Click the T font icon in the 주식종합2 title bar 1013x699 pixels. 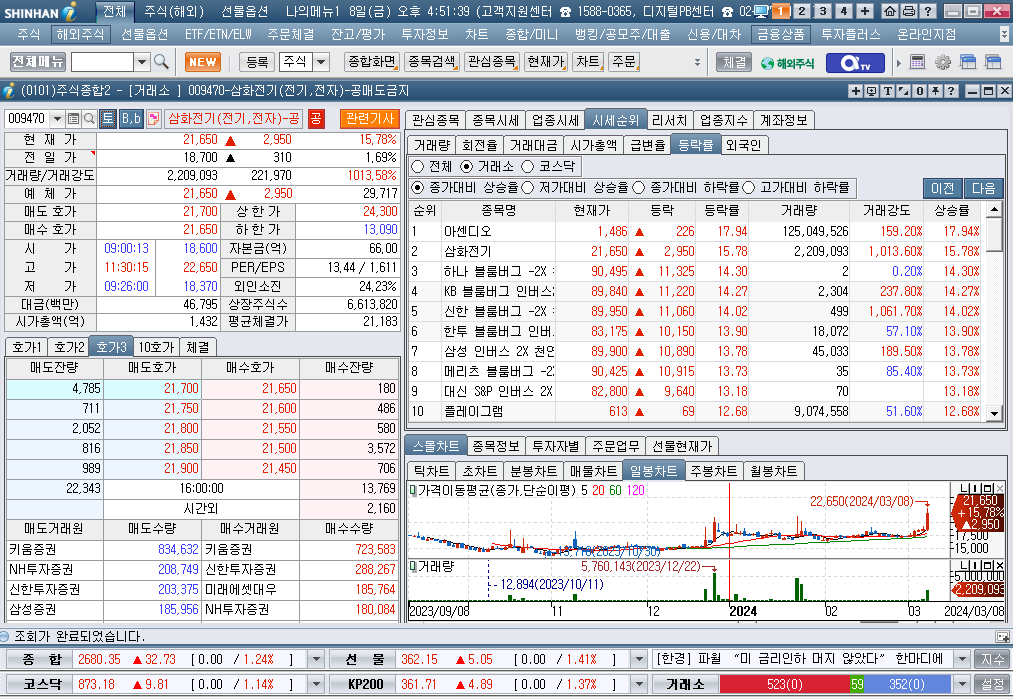[x=888, y=91]
